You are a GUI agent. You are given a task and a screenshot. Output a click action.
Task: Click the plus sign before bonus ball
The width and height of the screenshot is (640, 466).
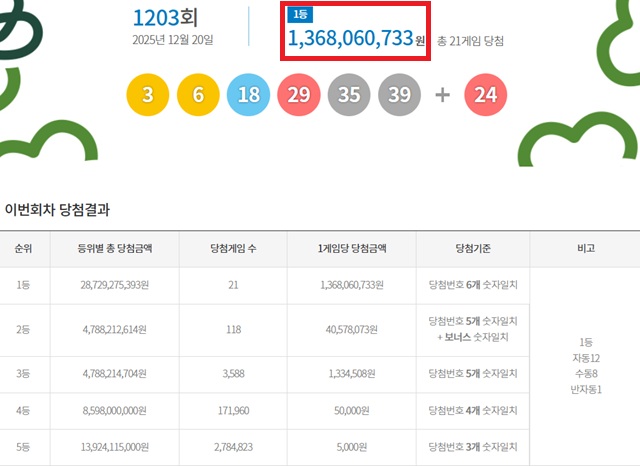point(442,95)
